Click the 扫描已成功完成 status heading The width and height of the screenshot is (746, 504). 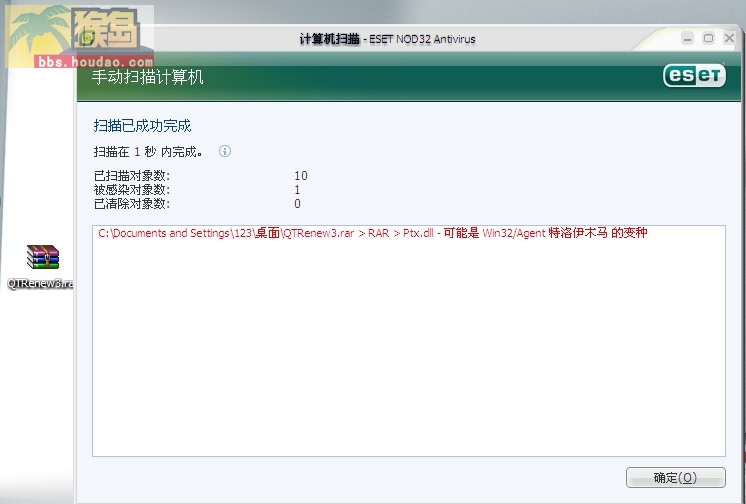[x=142, y=126]
